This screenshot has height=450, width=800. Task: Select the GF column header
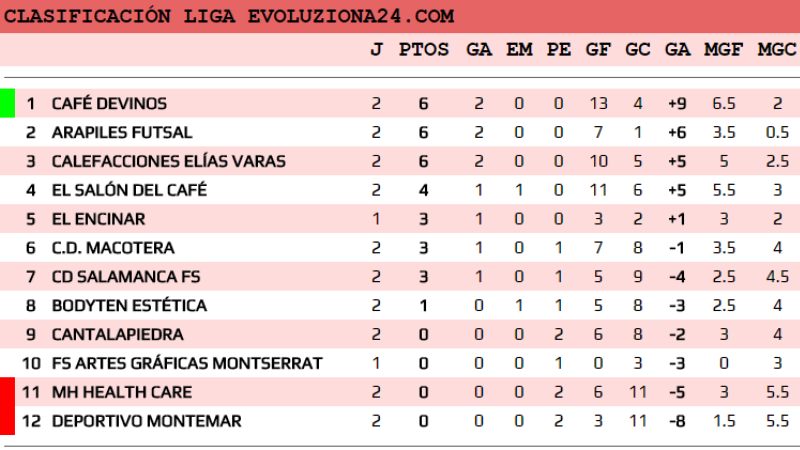click(x=599, y=49)
